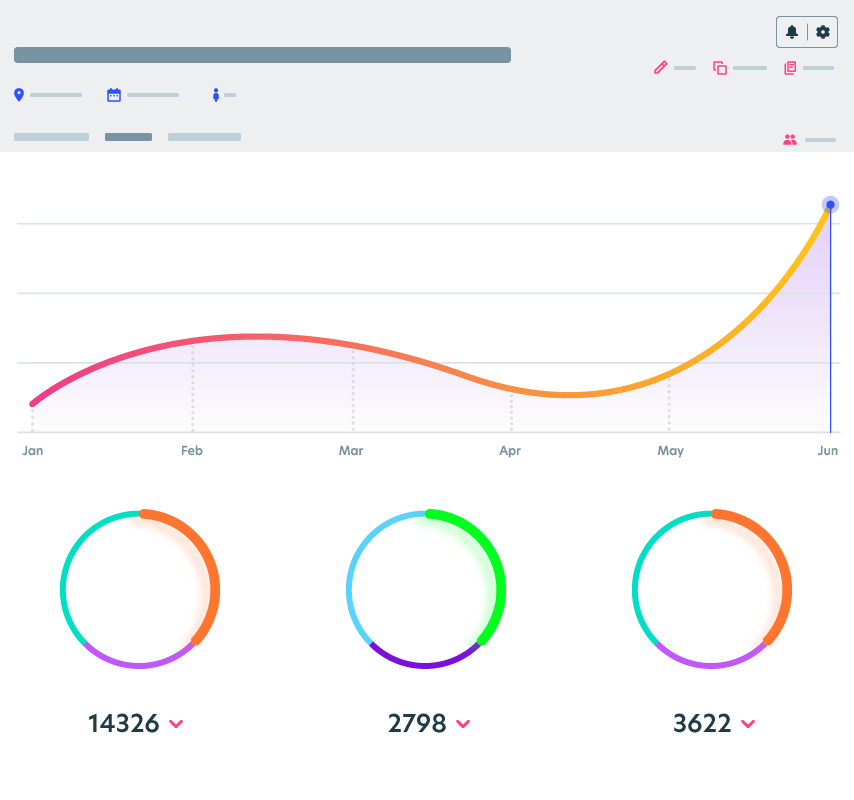
Task: Click the pink document library icon
Action: coord(790,68)
